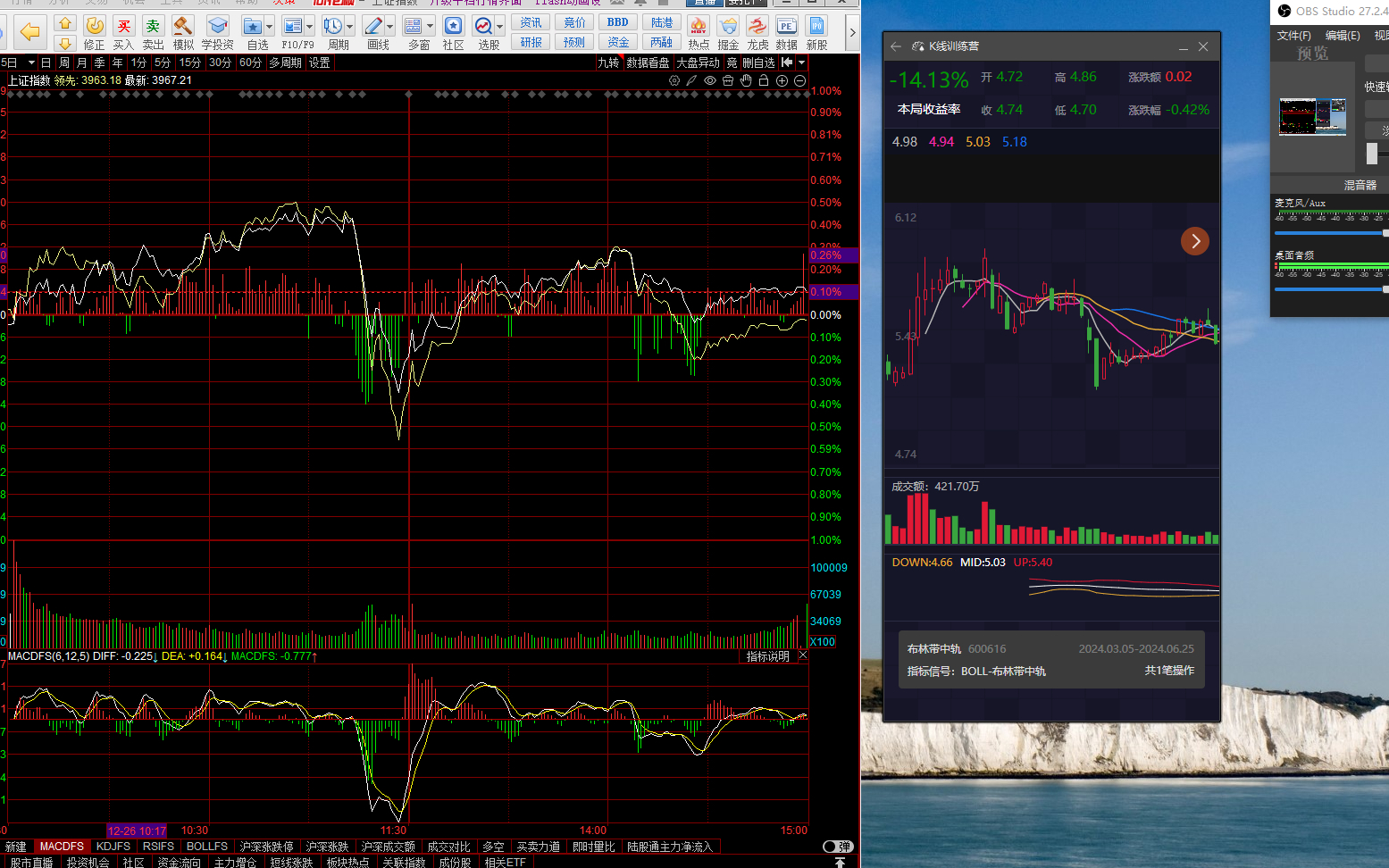Open the 文件(F) menu in OBS
This screenshot has width=1389, height=868.
[x=1293, y=36]
